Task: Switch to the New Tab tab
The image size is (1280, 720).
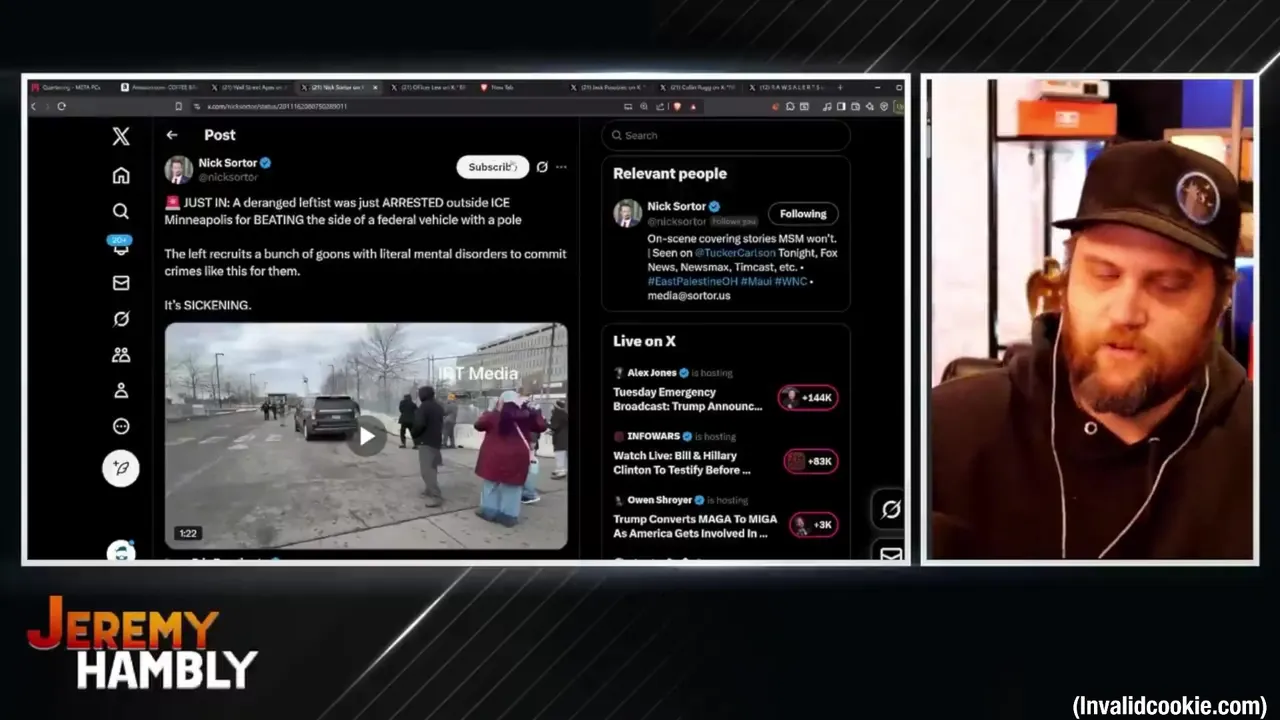Action: [x=520, y=87]
